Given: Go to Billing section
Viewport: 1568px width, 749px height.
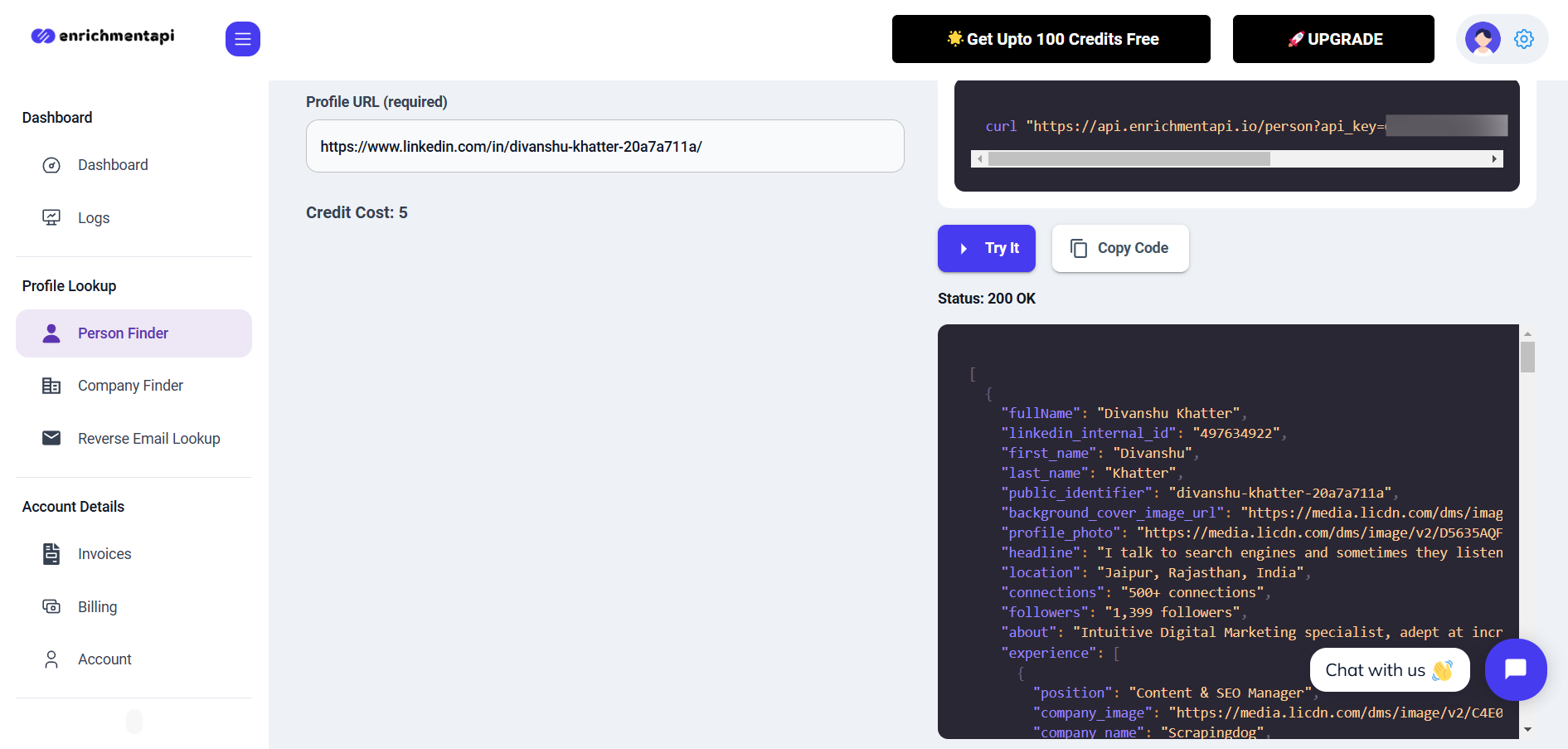Looking at the screenshot, I should pos(97,607).
